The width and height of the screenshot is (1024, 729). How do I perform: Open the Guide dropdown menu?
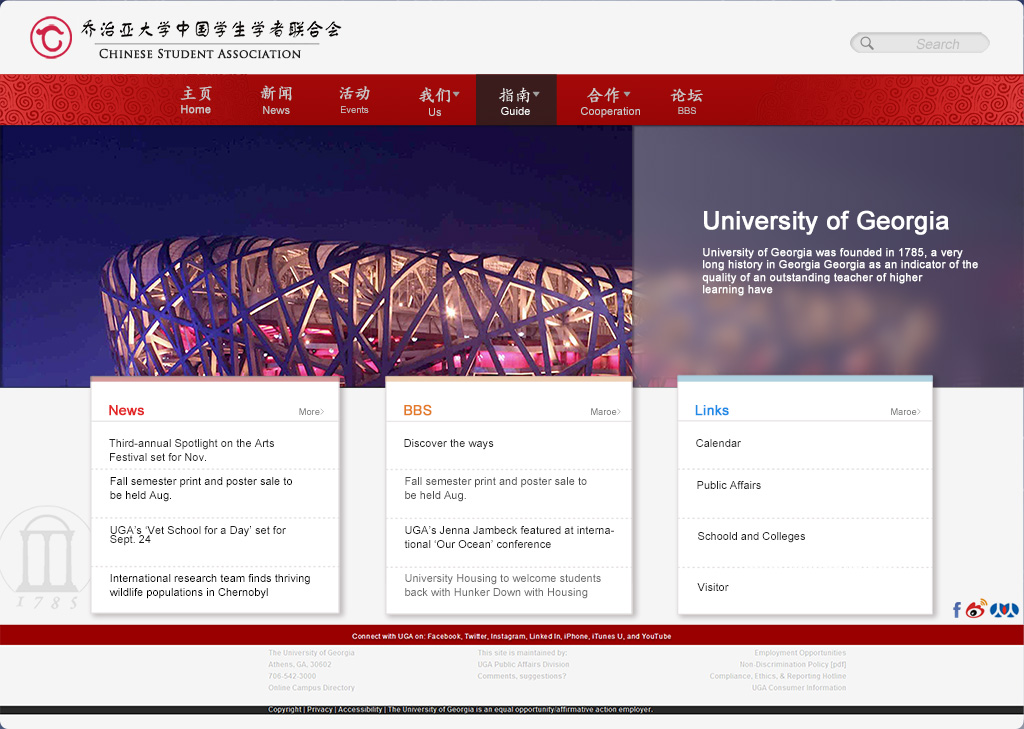tap(516, 101)
